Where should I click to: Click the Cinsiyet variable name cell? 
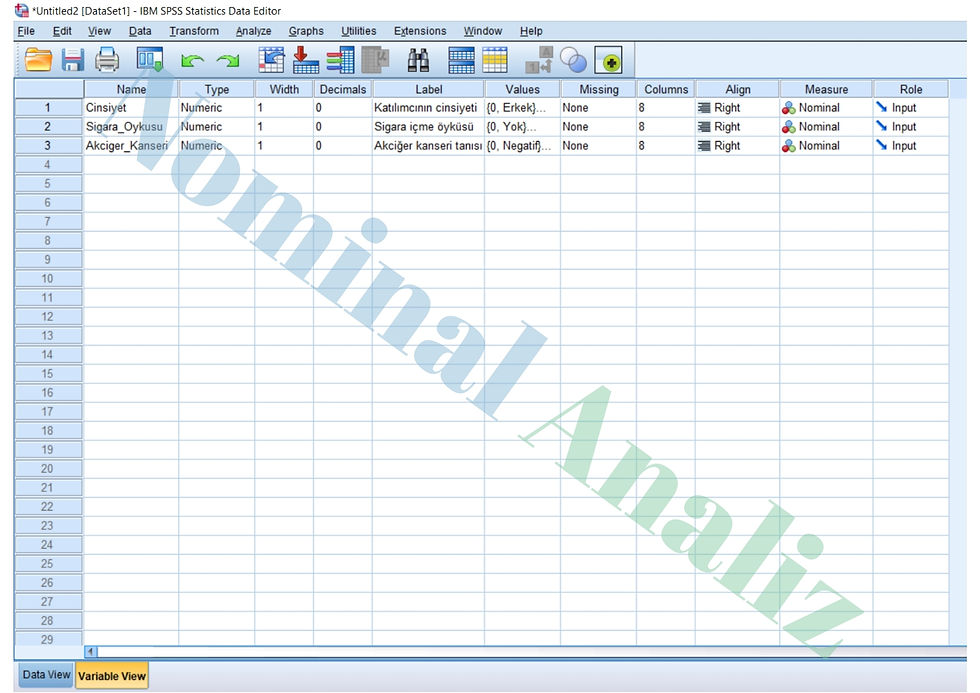tap(131, 108)
